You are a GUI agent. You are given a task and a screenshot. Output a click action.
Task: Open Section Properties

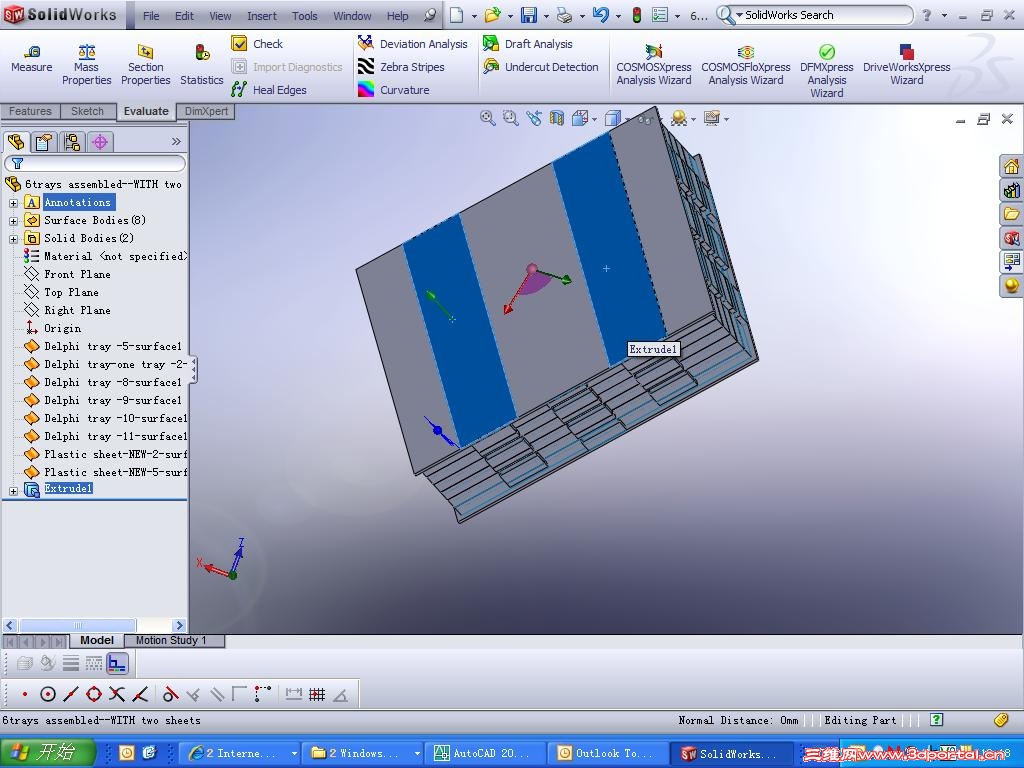[x=146, y=65]
